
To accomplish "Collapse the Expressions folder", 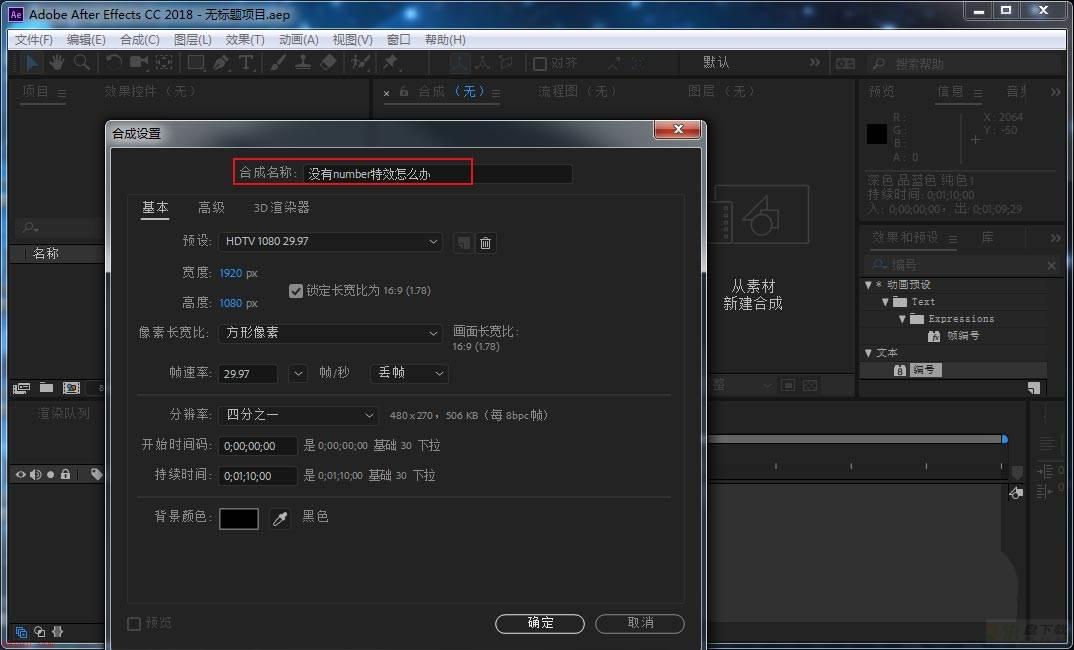I will 903,319.
